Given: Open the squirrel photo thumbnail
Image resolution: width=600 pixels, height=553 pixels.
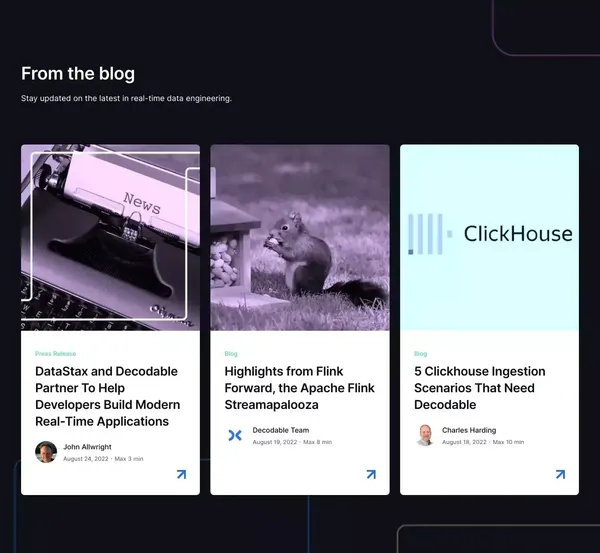Looking at the screenshot, I should pyautogui.click(x=300, y=237).
